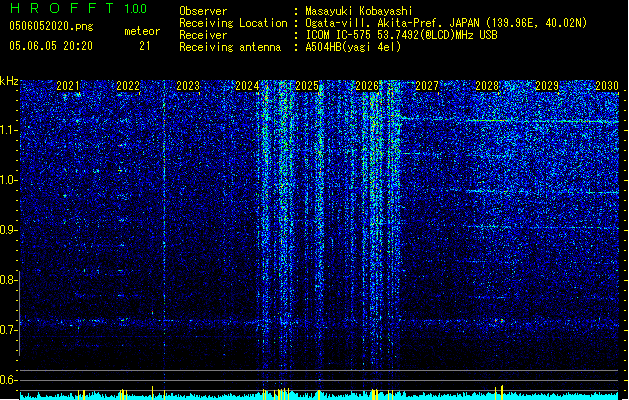Image resolution: width=629 pixels, height=400 pixels.
Task: Click the 1.1 frequency axis label
Action: pyautogui.click(x=8, y=130)
